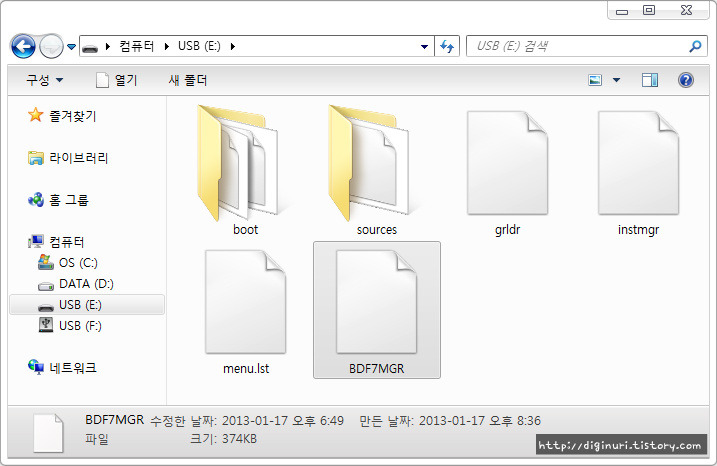This screenshot has height=466, width=717.
Task: Click the grldr file name label
Action: click(508, 230)
